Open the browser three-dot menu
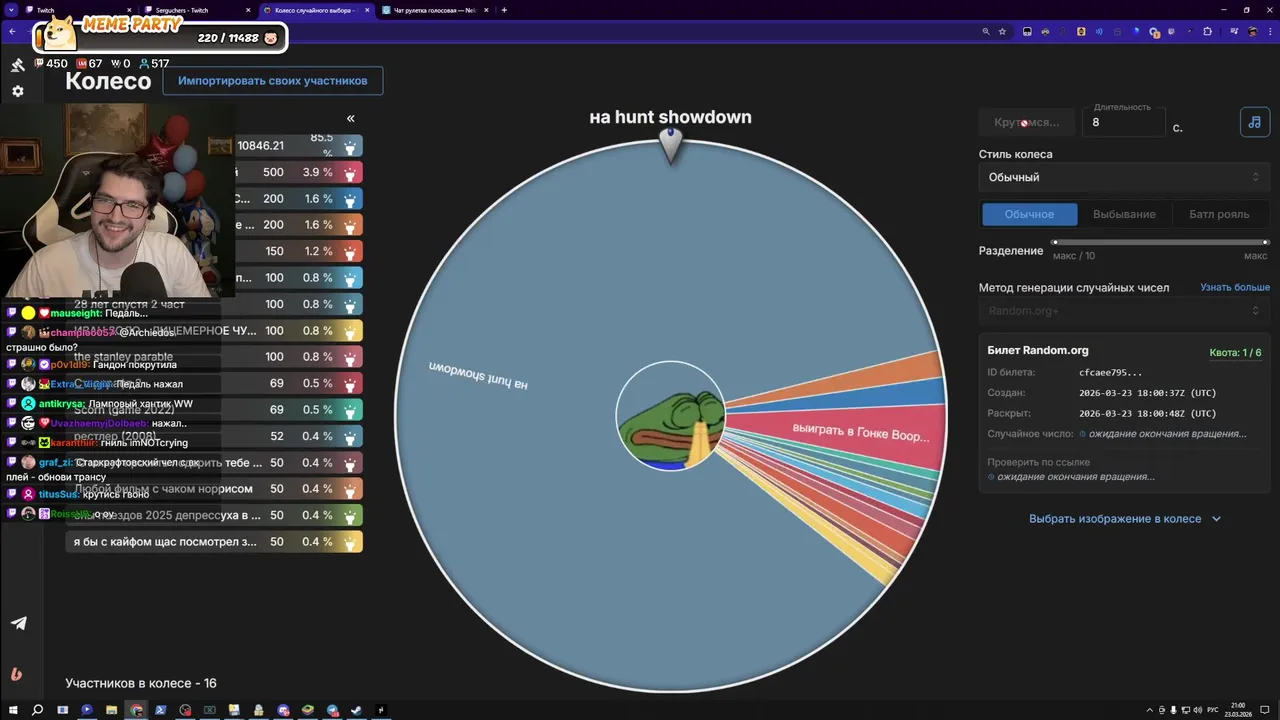 coord(1269,31)
